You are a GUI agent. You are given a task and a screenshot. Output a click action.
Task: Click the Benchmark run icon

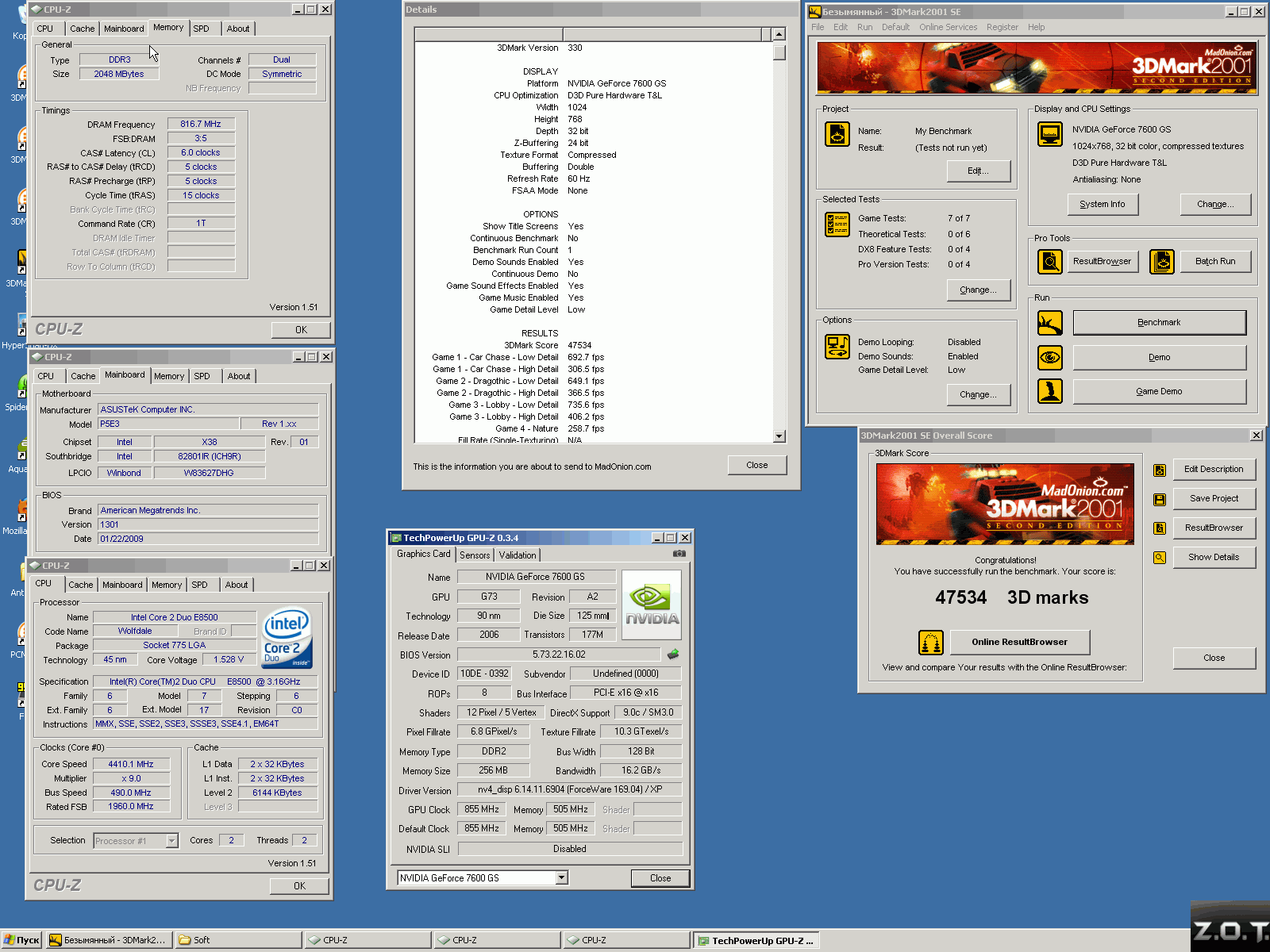click(x=1050, y=323)
